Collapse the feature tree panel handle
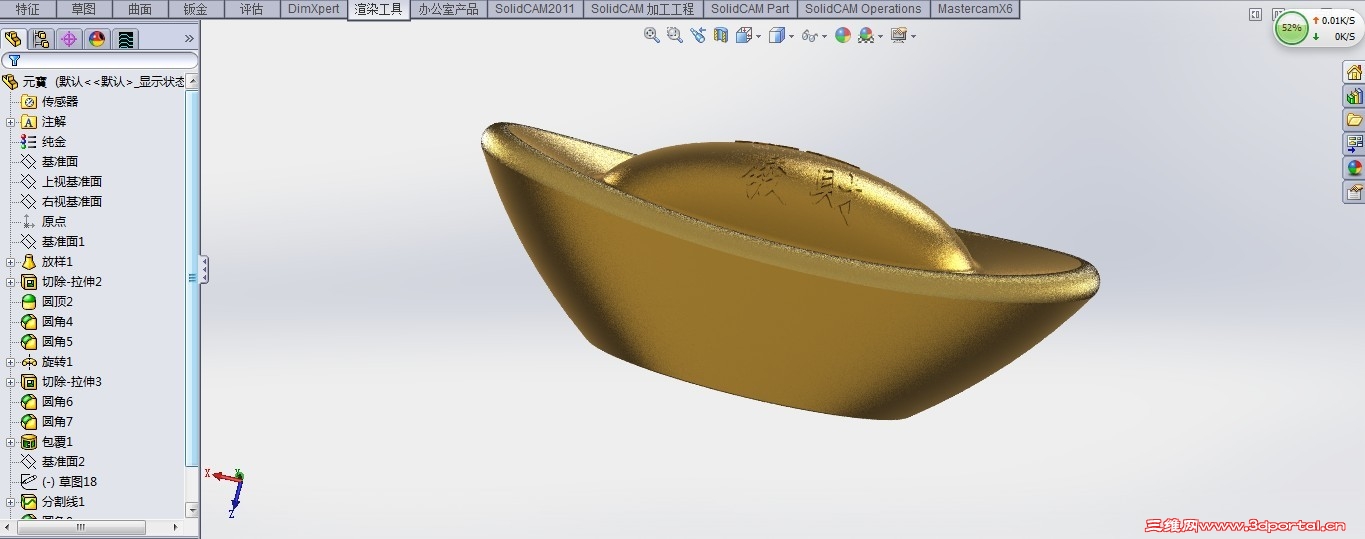The image size is (1365, 539). click(x=204, y=269)
